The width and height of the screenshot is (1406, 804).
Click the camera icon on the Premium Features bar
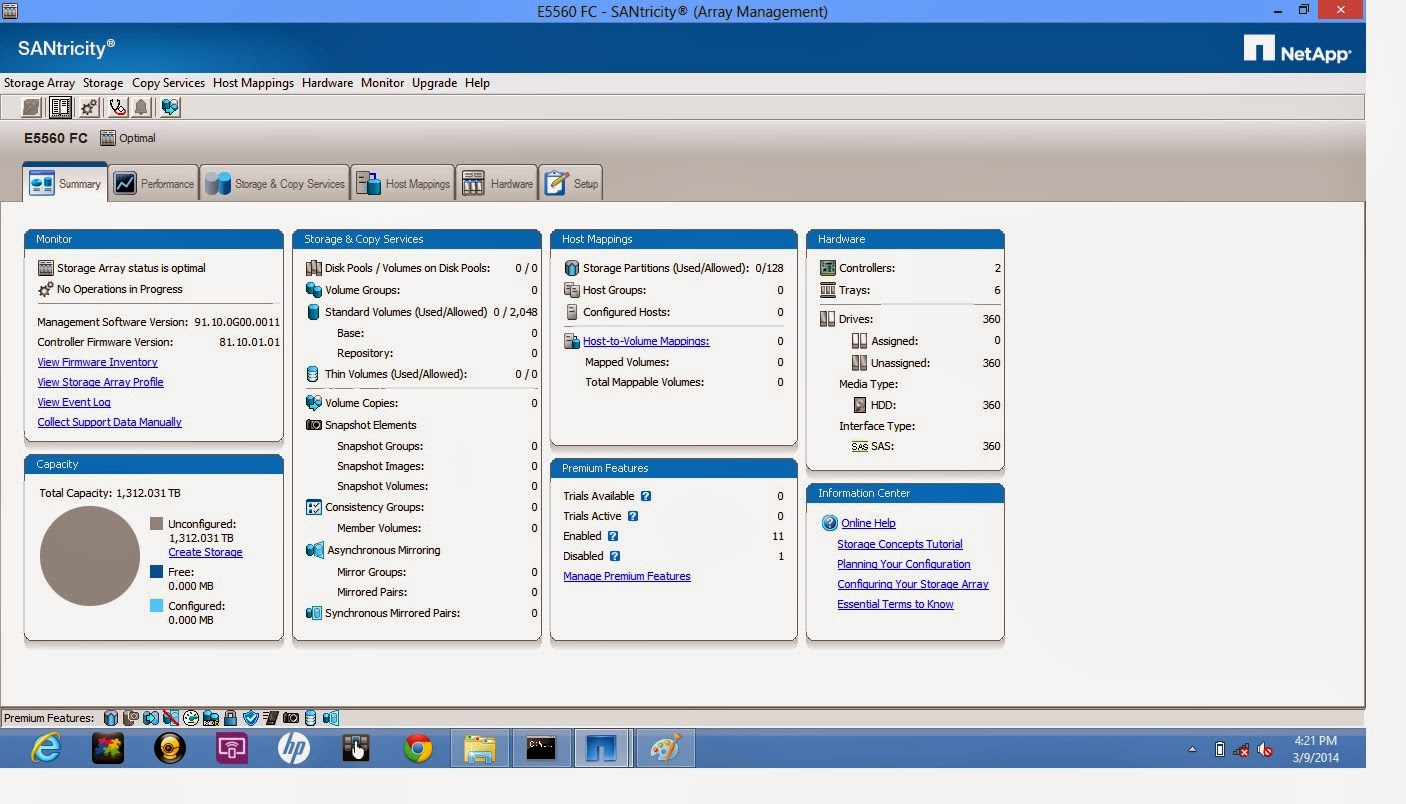click(290, 717)
